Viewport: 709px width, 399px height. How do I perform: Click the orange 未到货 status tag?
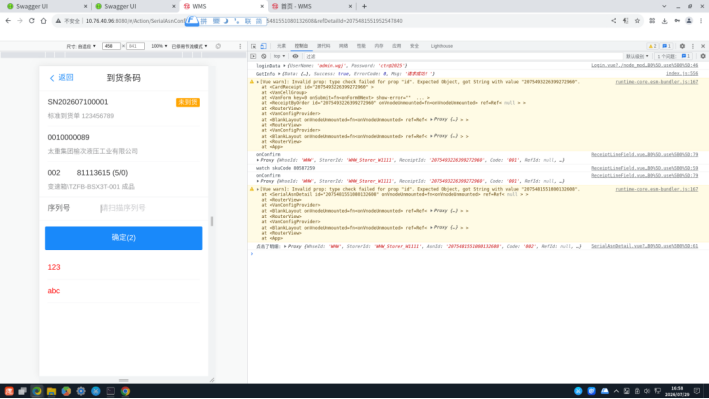point(188,103)
